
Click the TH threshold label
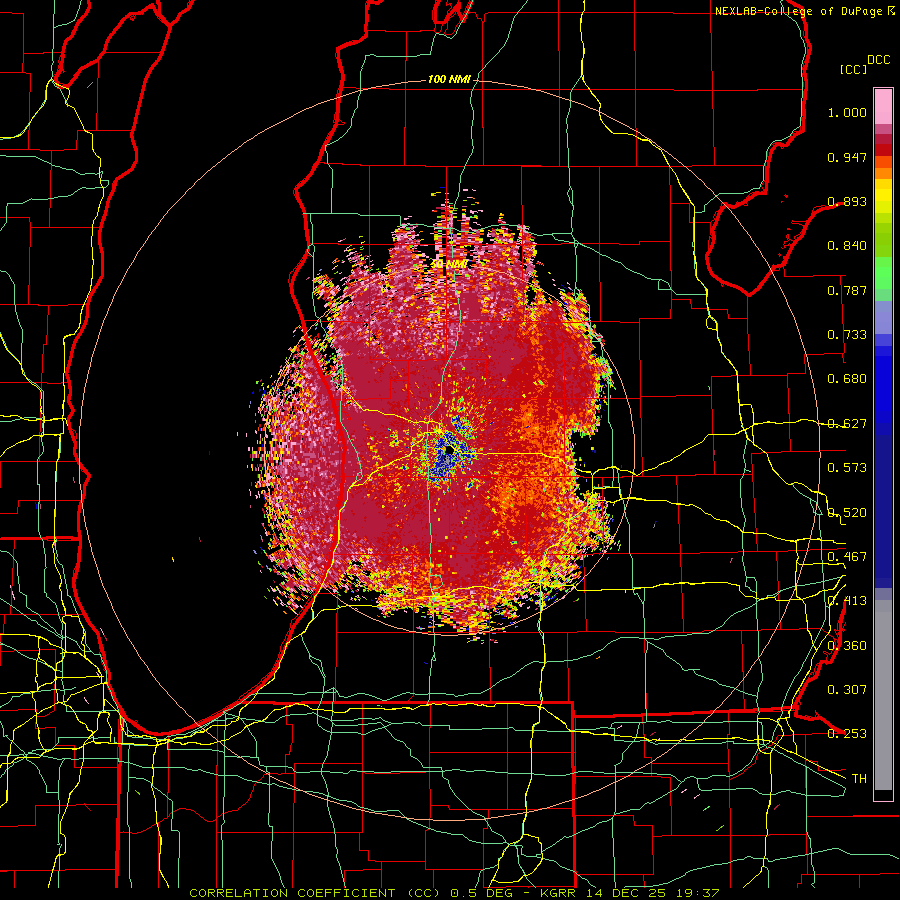(859, 779)
